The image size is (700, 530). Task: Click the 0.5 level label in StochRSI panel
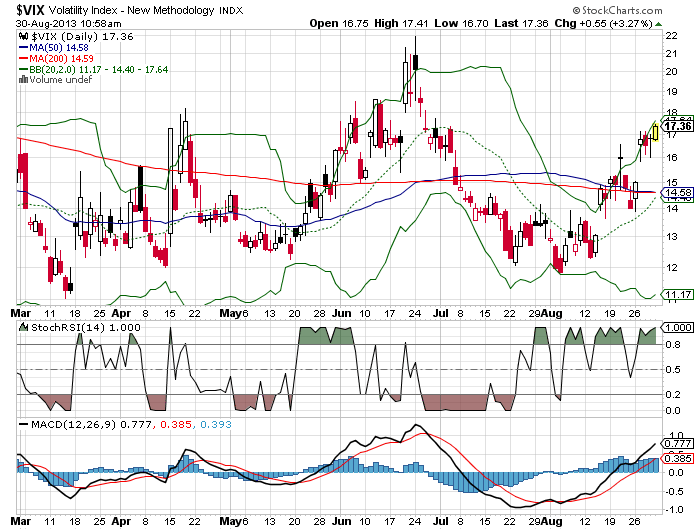pyautogui.click(x=673, y=370)
